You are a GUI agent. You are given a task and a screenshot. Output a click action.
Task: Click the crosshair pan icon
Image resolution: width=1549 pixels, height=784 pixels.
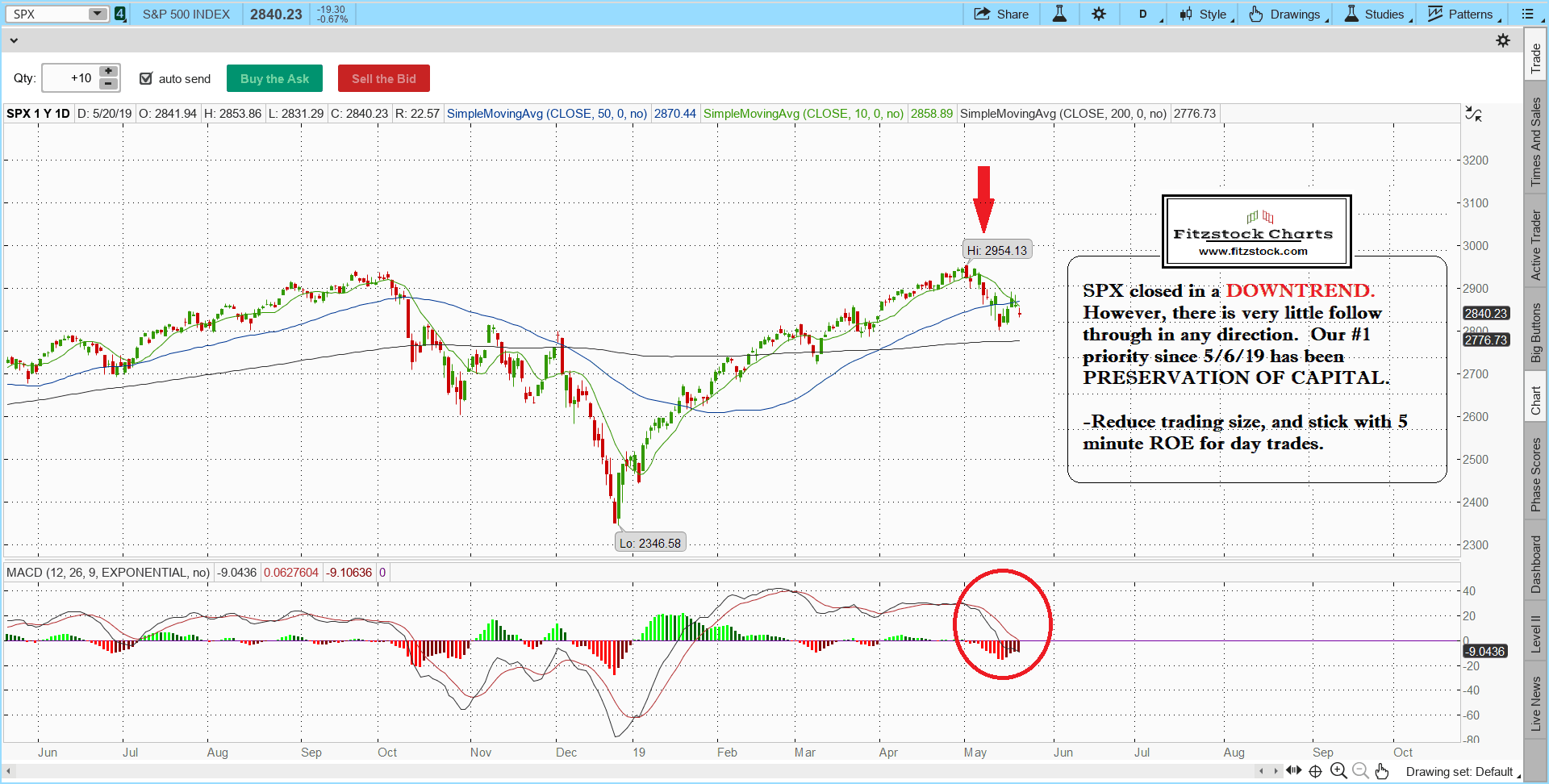[x=1315, y=771]
